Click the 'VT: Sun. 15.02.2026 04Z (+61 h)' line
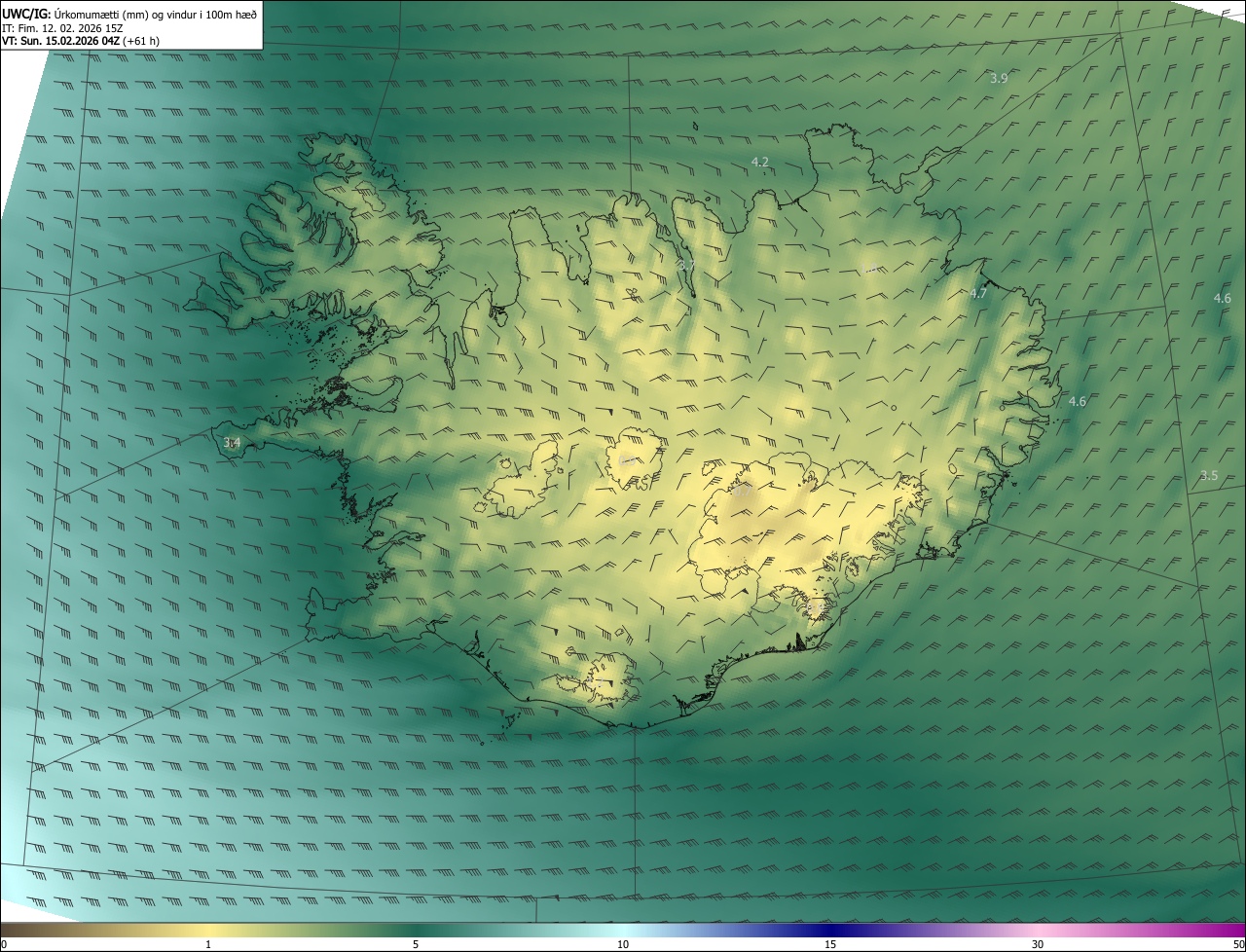The width and height of the screenshot is (1246, 952). click(81, 42)
